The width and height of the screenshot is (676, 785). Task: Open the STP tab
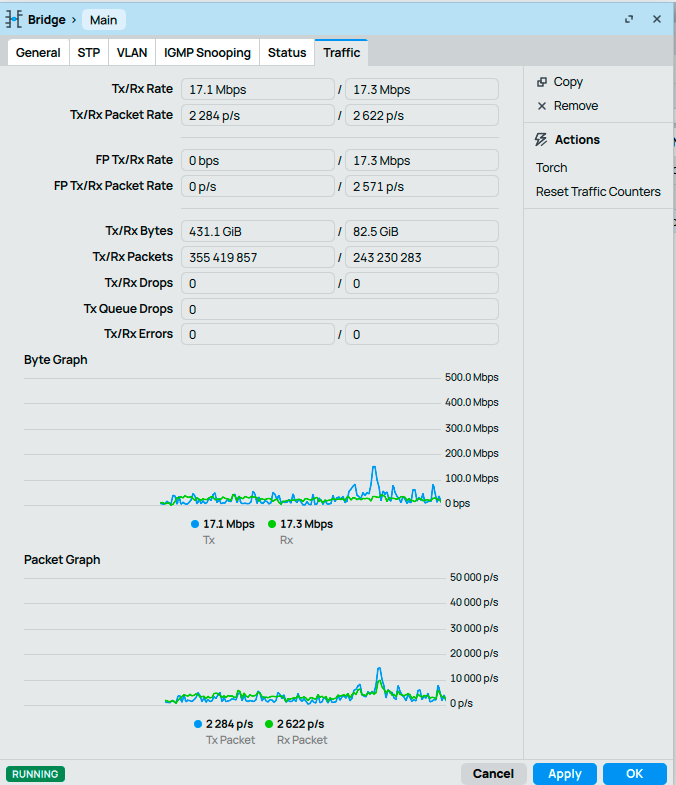point(89,53)
